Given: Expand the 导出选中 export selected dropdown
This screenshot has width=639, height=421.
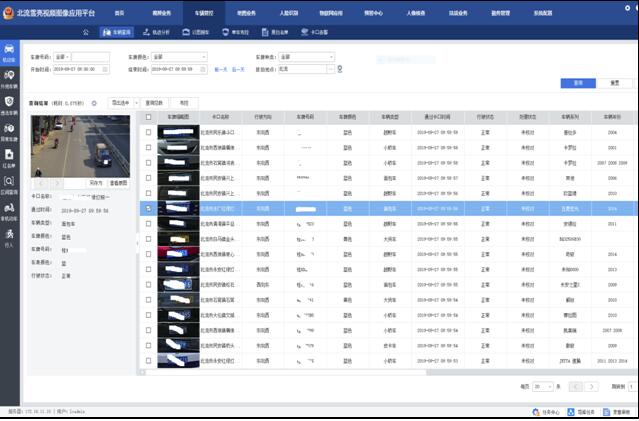Looking at the screenshot, I should [124, 102].
